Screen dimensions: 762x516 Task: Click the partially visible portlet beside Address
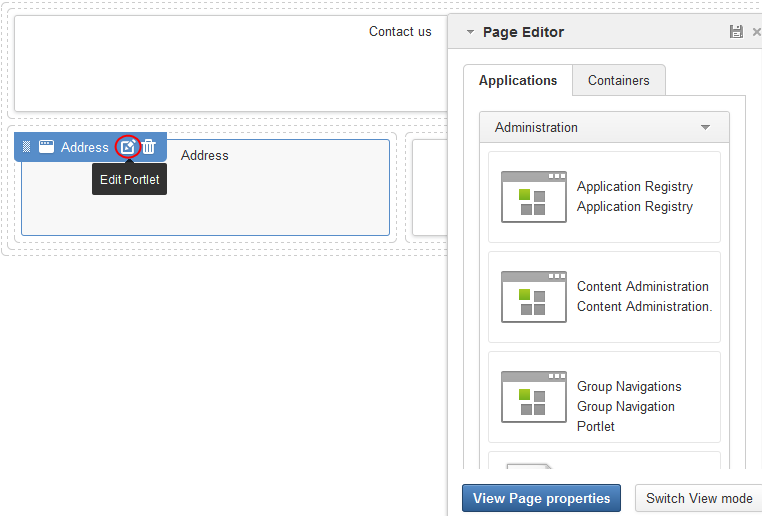[x=430, y=188]
